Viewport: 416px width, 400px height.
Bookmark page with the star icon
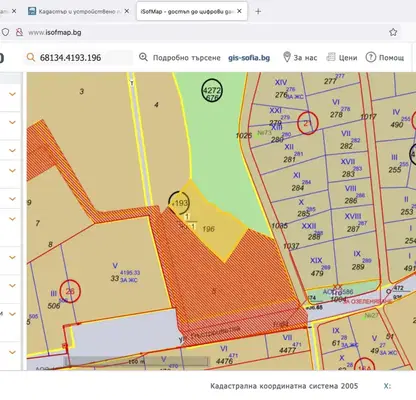pyautogui.click(x=393, y=32)
